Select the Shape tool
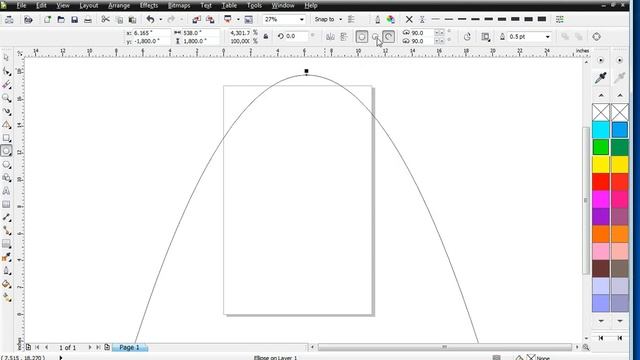The image size is (640, 360). pos(6,71)
